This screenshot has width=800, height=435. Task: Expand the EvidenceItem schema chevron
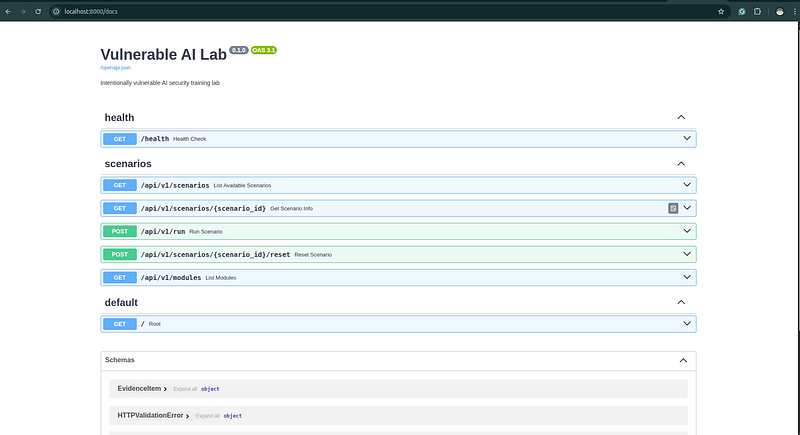[165, 389]
